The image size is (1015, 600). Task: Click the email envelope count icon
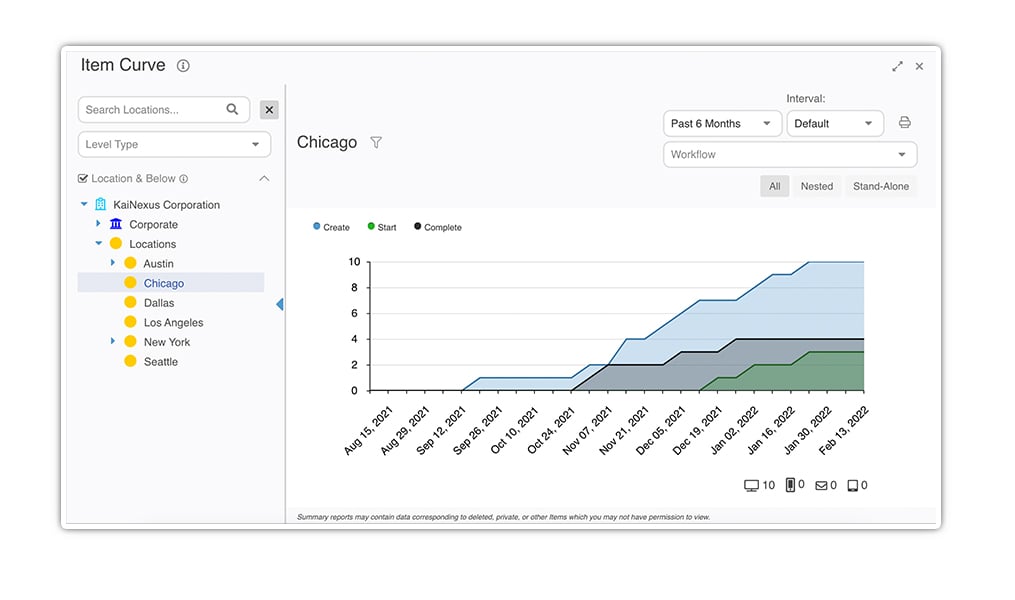pos(821,485)
